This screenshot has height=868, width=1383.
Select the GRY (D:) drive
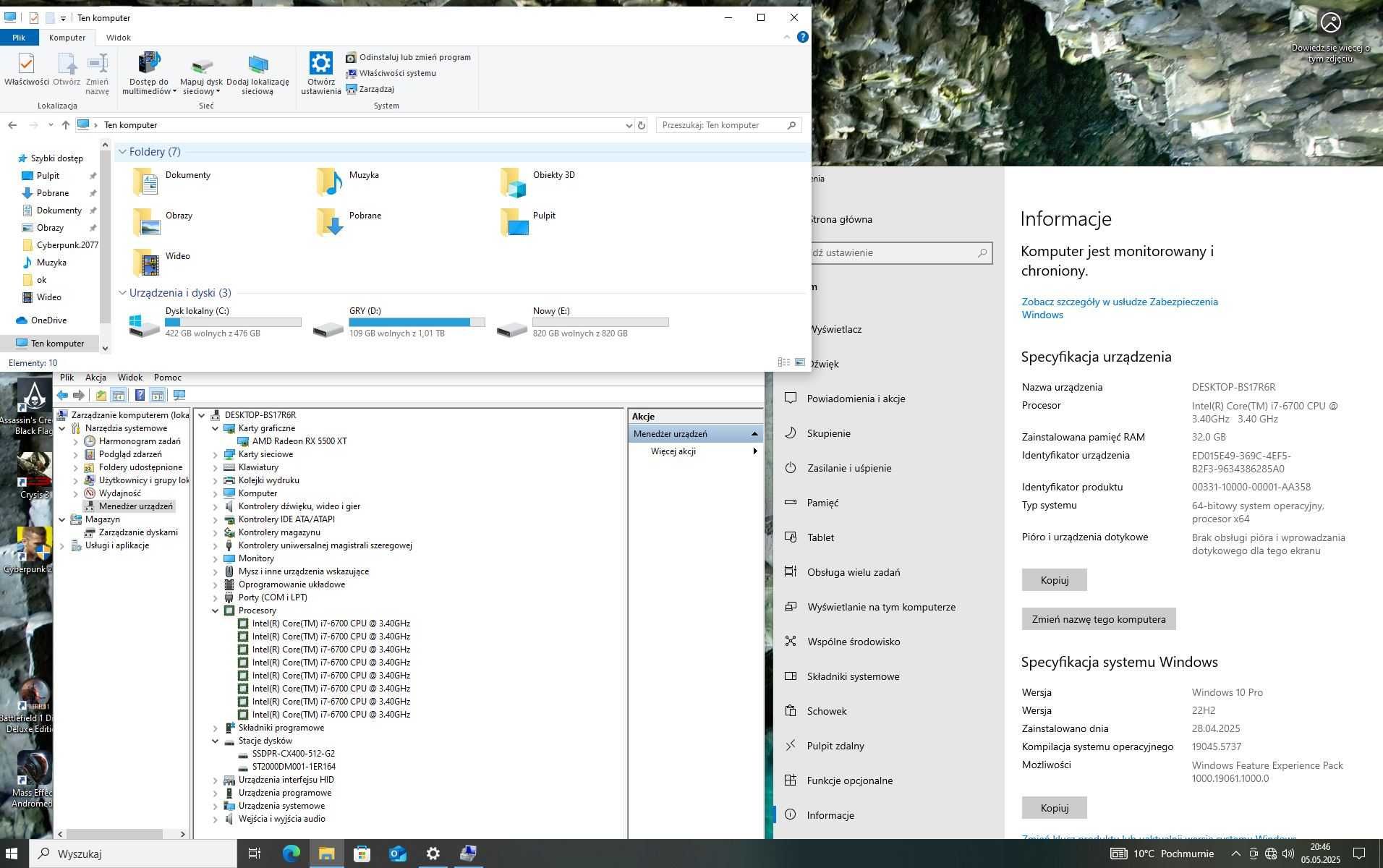[x=399, y=322]
